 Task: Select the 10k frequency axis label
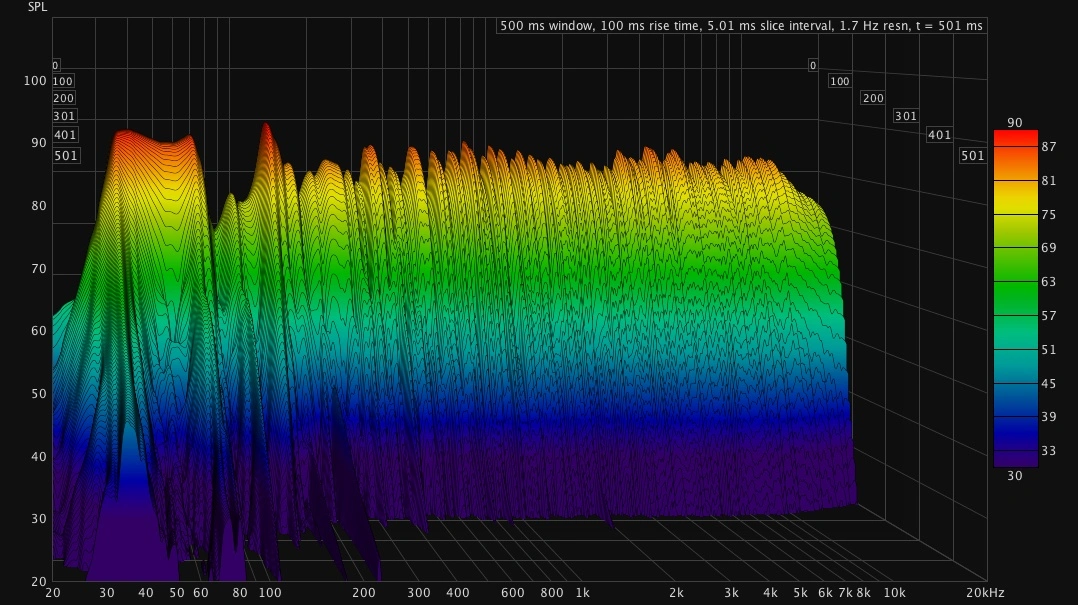coord(894,593)
